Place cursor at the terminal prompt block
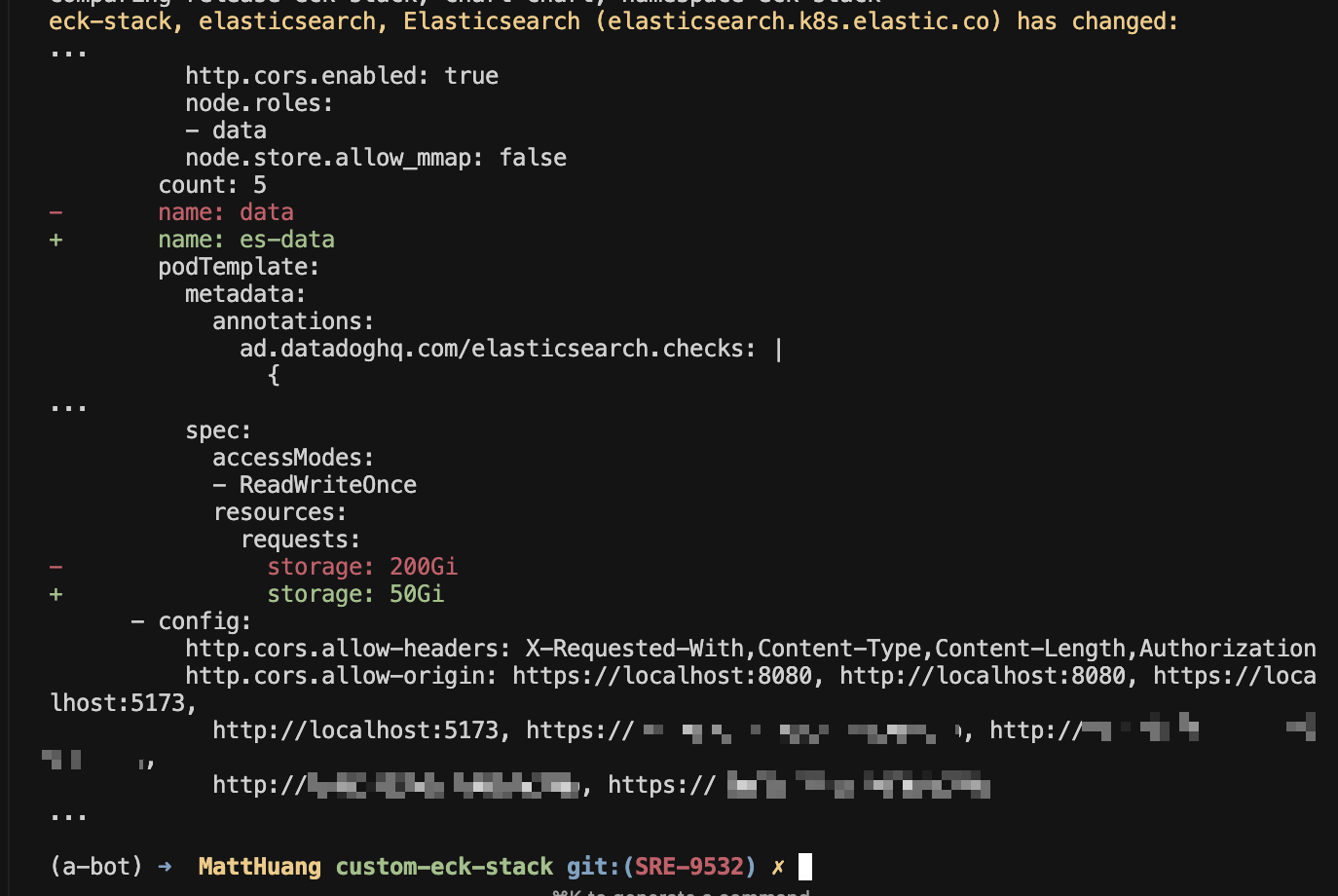This screenshot has width=1338, height=896. coord(805,867)
